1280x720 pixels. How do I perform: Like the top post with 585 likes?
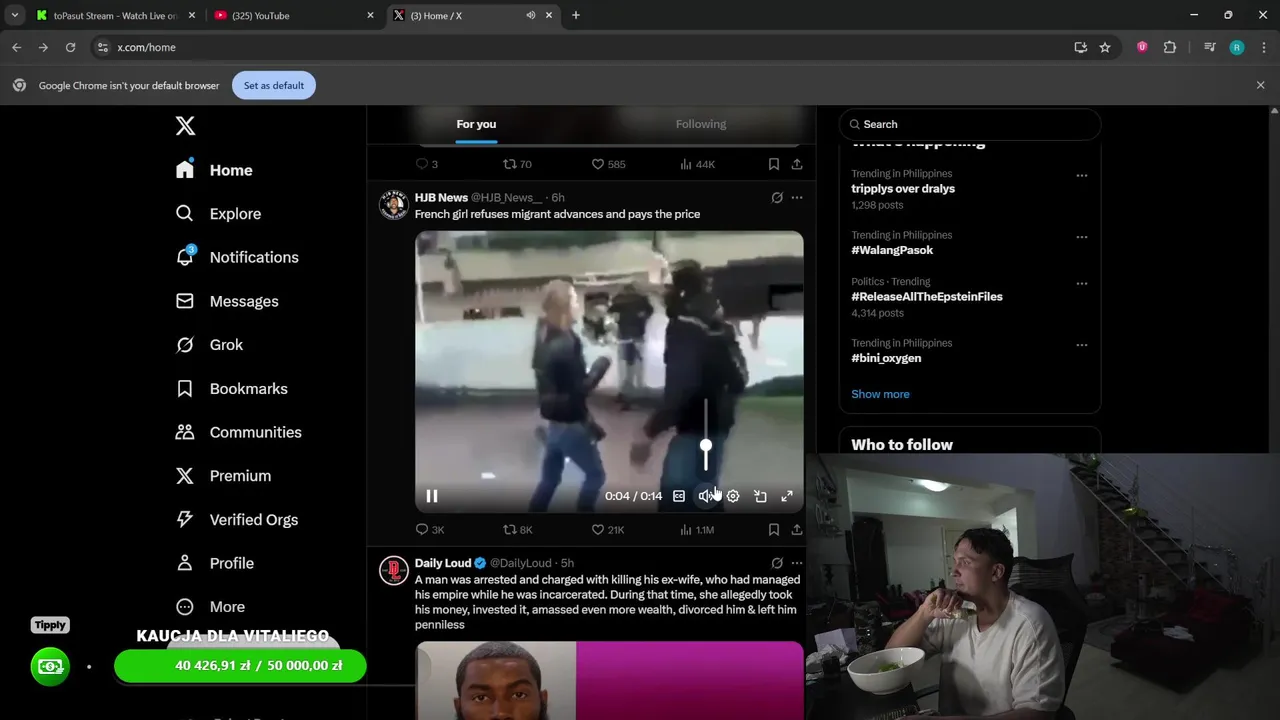tap(608, 164)
